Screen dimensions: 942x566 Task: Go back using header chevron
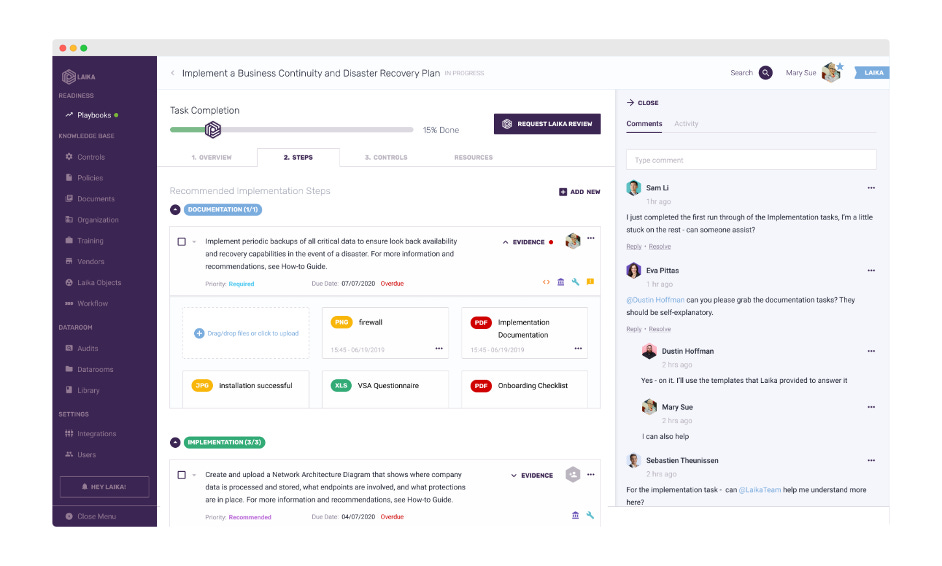tap(172, 73)
